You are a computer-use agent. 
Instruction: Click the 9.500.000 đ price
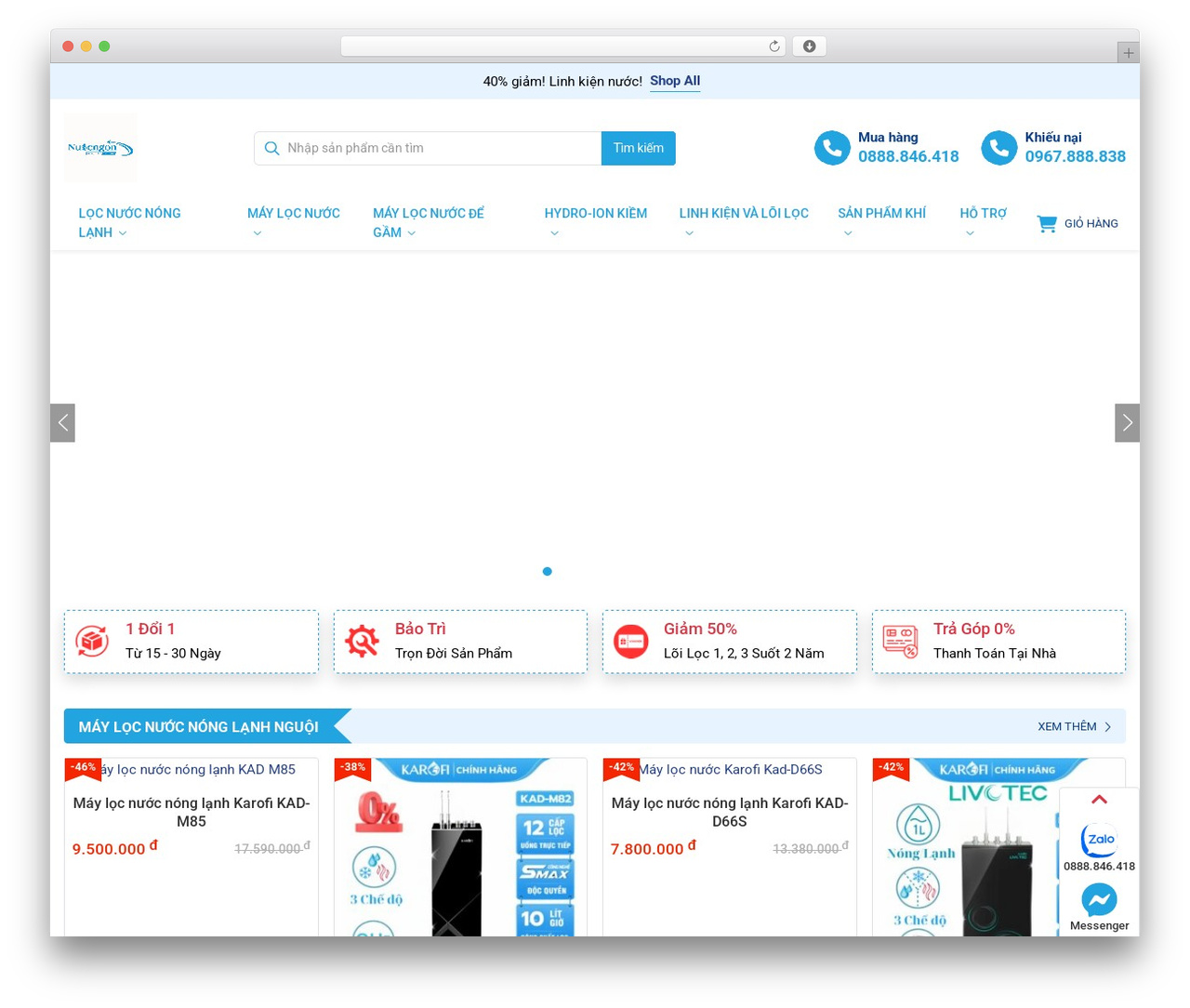[115, 848]
